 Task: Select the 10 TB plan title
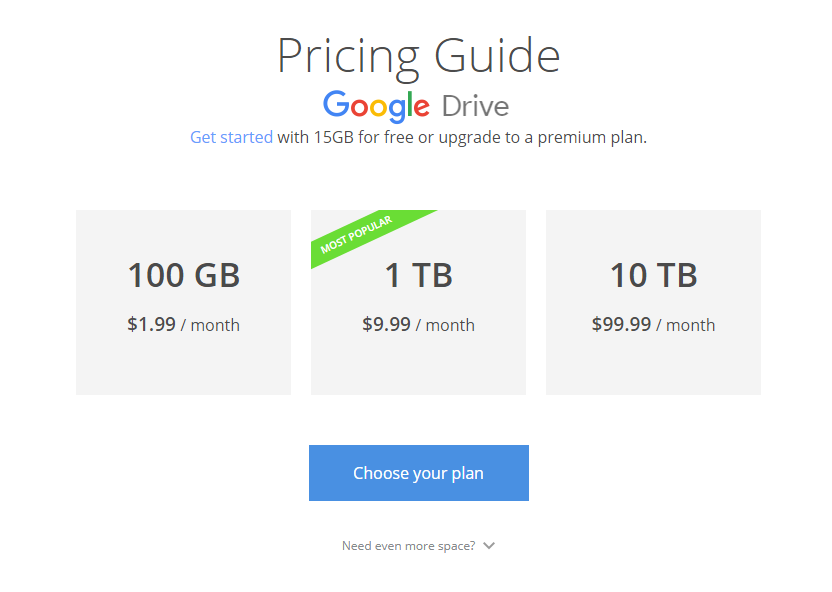click(653, 275)
